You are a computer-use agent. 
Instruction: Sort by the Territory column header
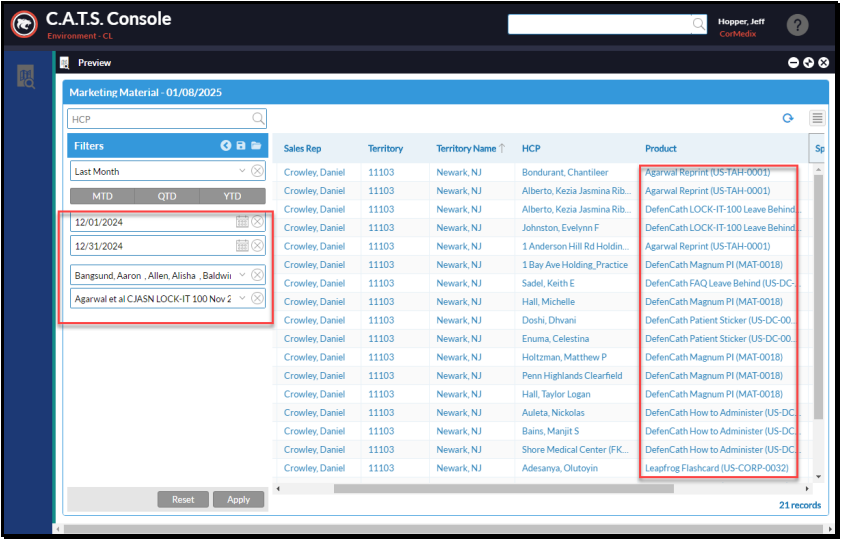click(x=385, y=149)
